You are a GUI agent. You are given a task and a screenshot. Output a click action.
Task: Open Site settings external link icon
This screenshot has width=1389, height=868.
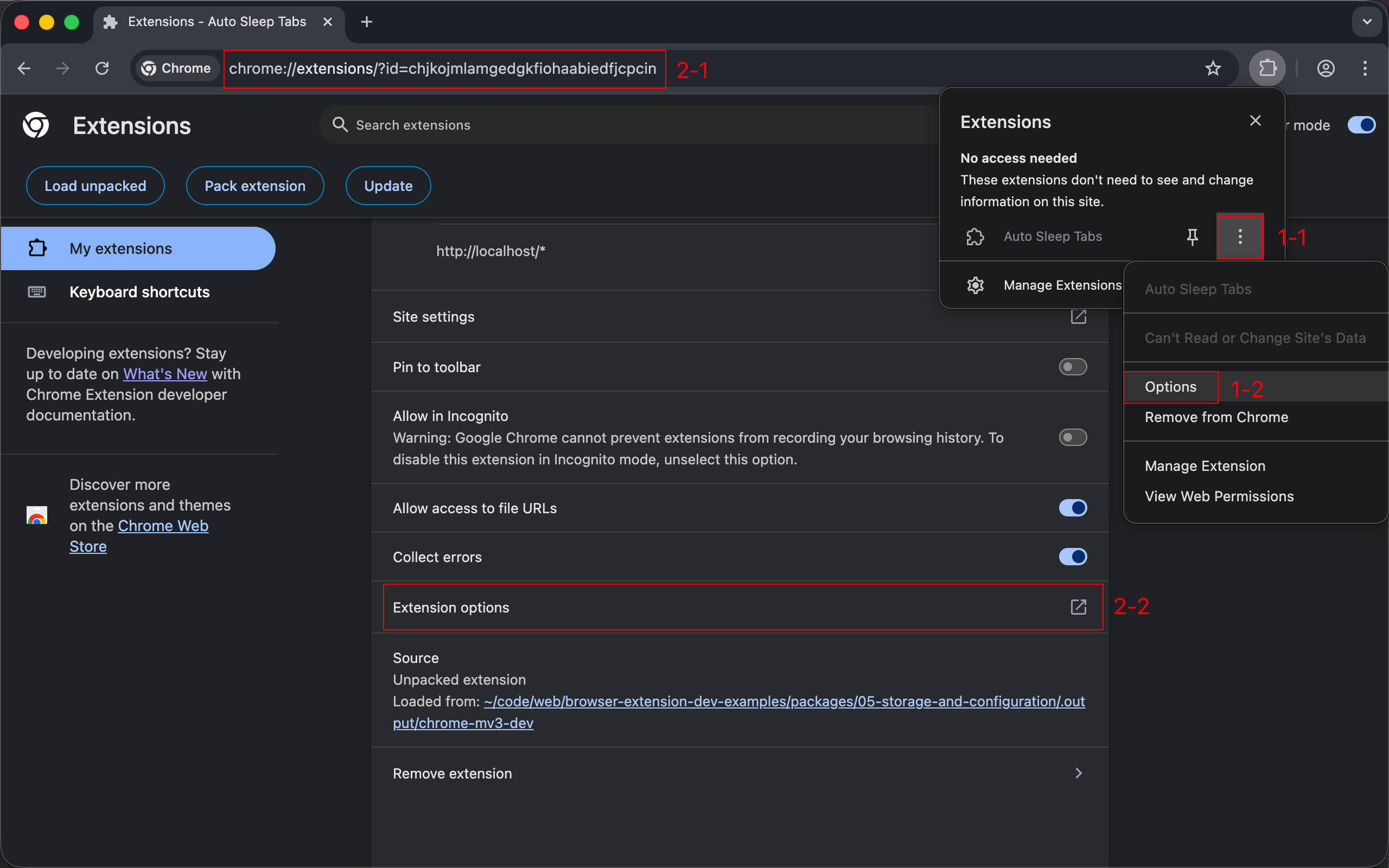click(1078, 317)
